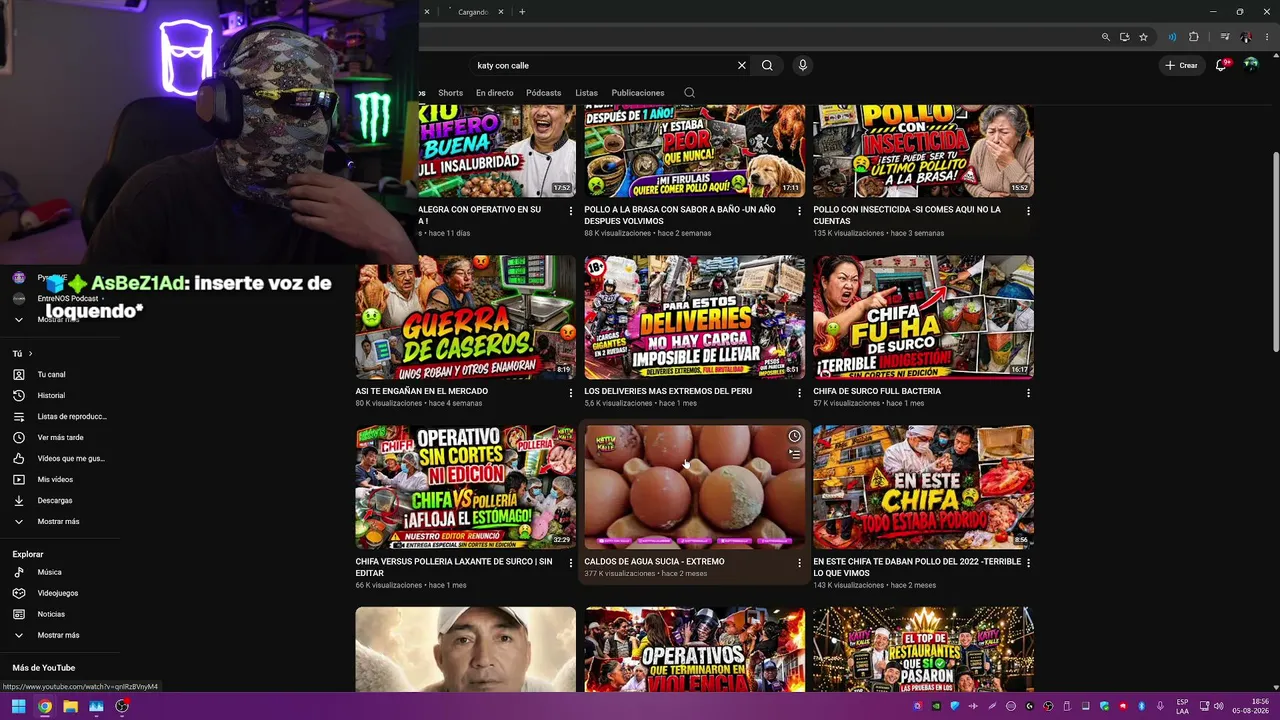Open options menu for POLLO CON INSECTICIDA video
This screenshot has height=720, width=1280.
[1028, 211]
